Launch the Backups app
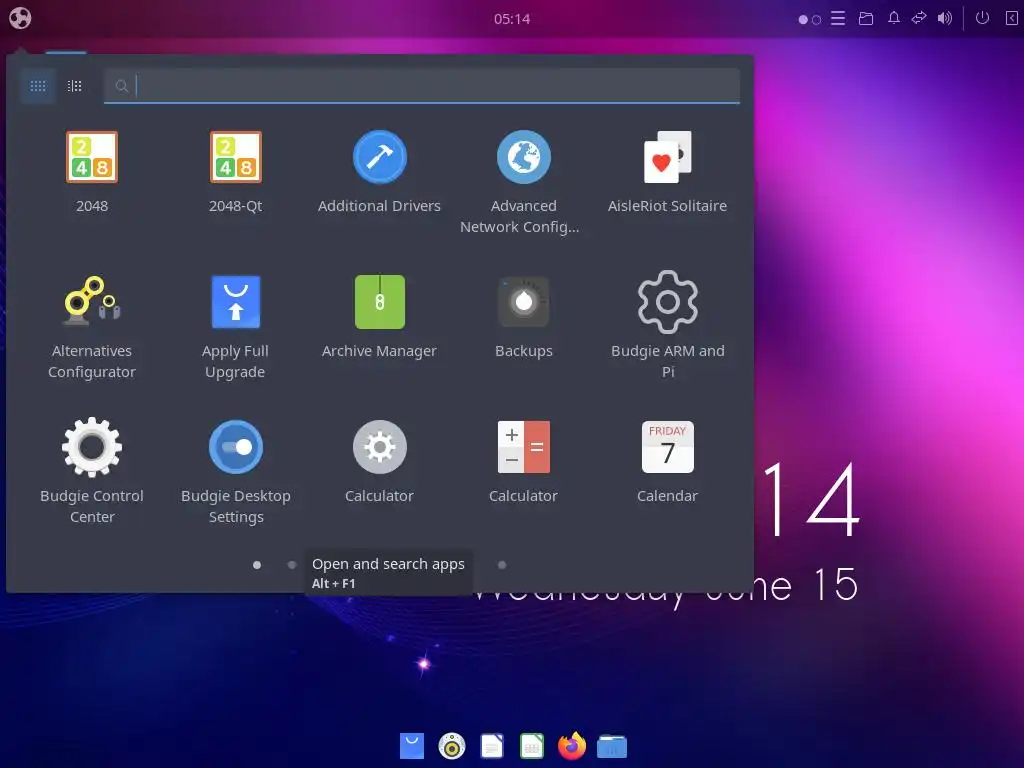Image resolution: width=1024 pixels, height=768 pixels. 523,316
